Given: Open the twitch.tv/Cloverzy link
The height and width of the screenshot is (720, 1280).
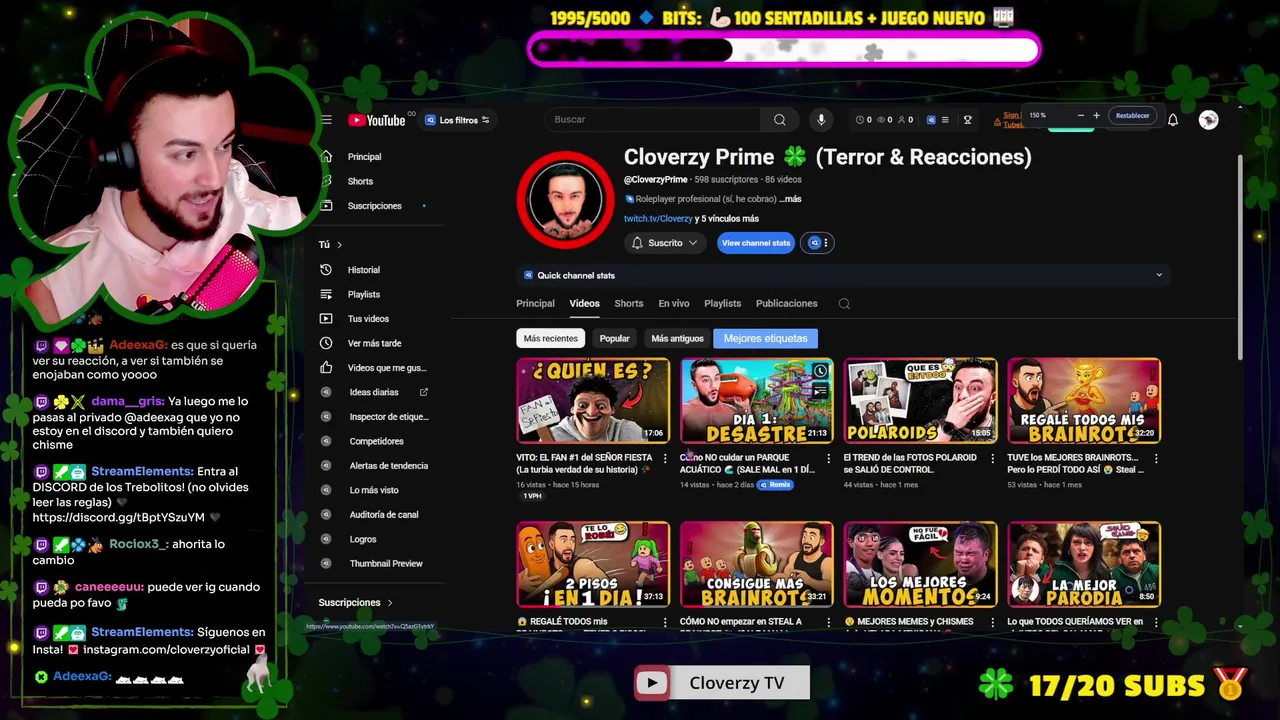Looking at the screenshot, I should coord(658,219).
